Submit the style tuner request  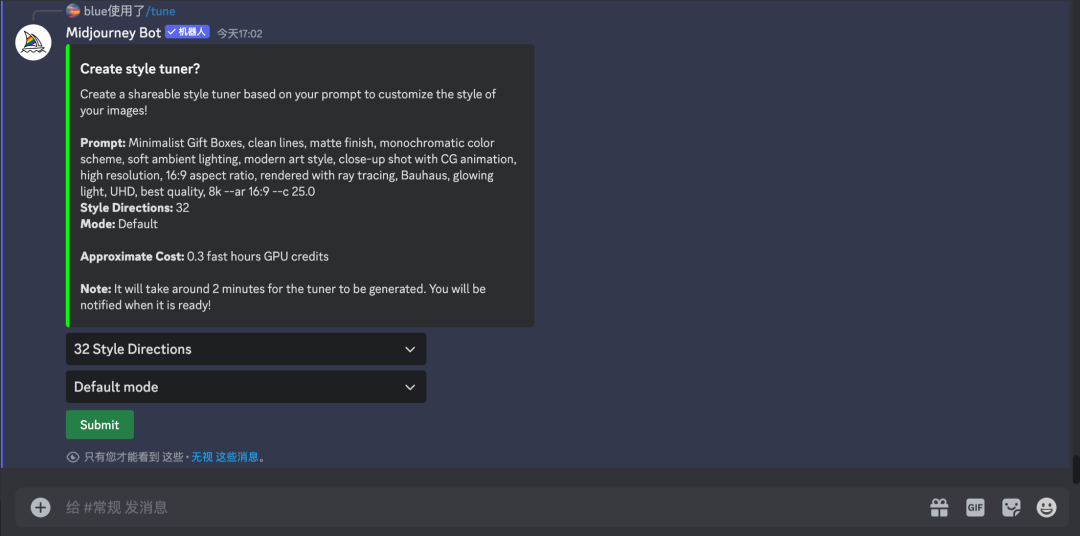pyautogui.click(x=100, y=425)
